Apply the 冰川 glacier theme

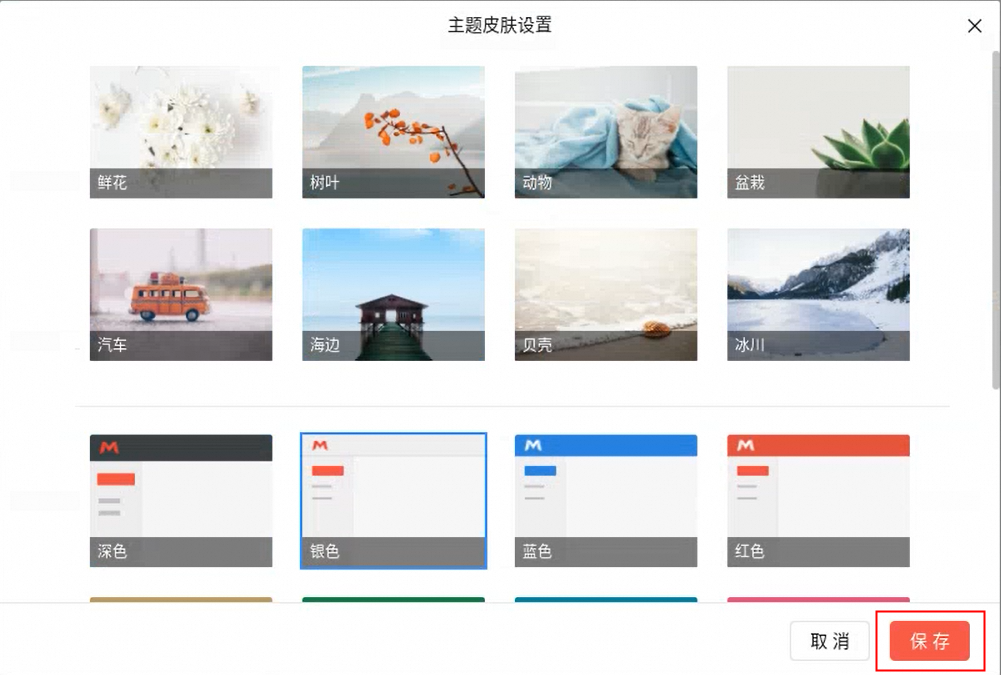click(x=817, y=293)
